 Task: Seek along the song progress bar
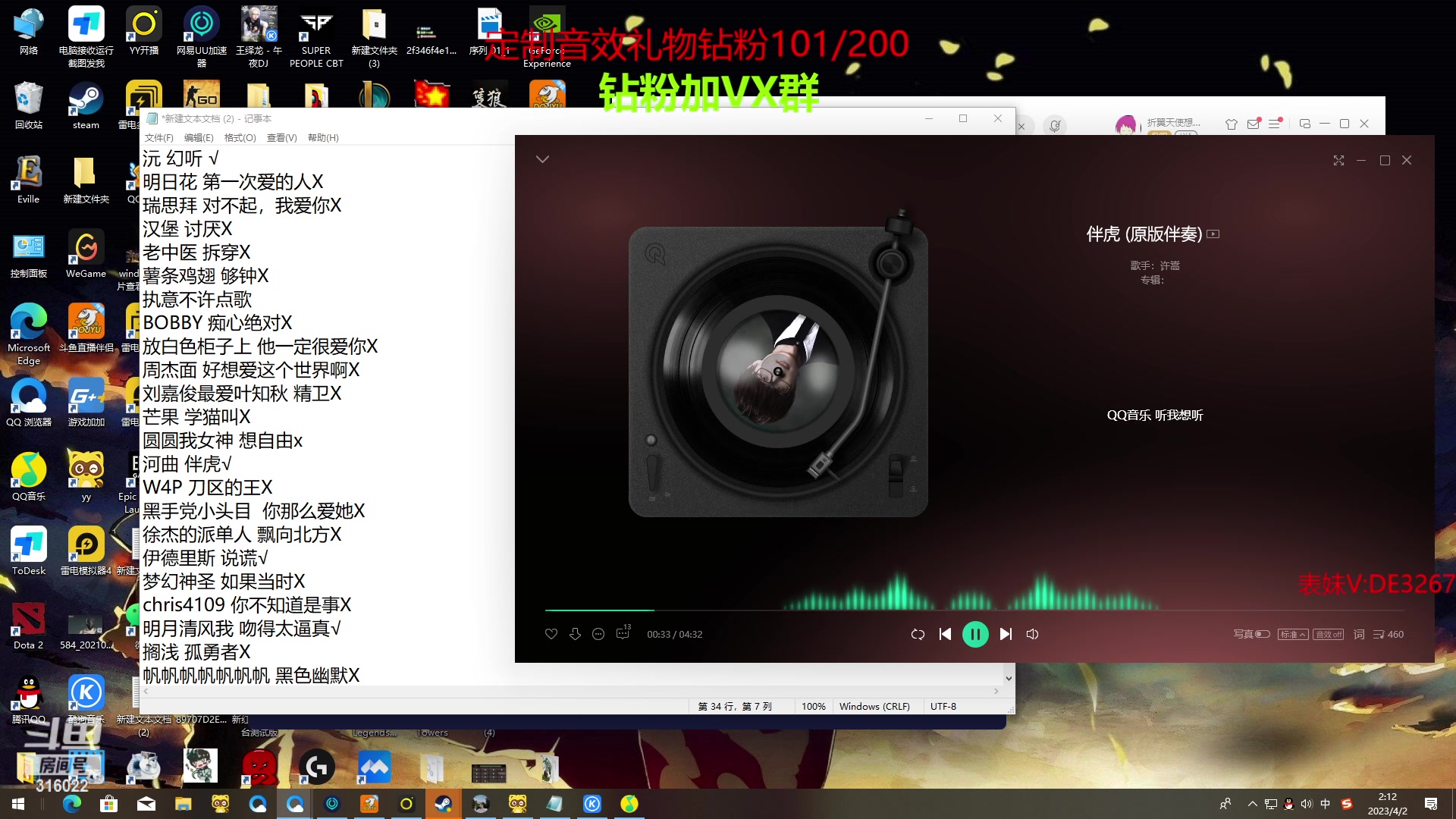[974, 610]
